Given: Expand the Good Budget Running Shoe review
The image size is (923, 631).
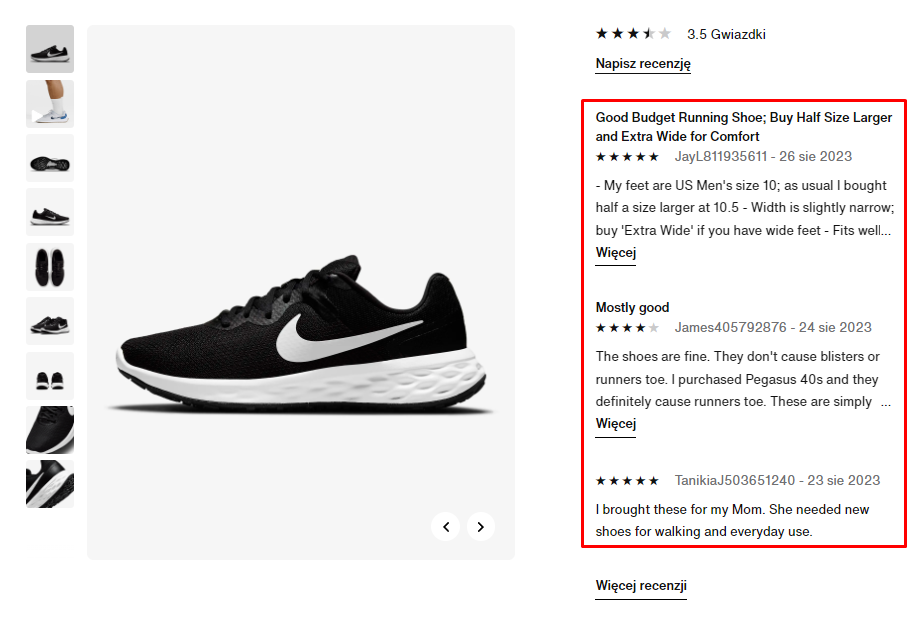Looking at the screenshot, I should [616, 252].
